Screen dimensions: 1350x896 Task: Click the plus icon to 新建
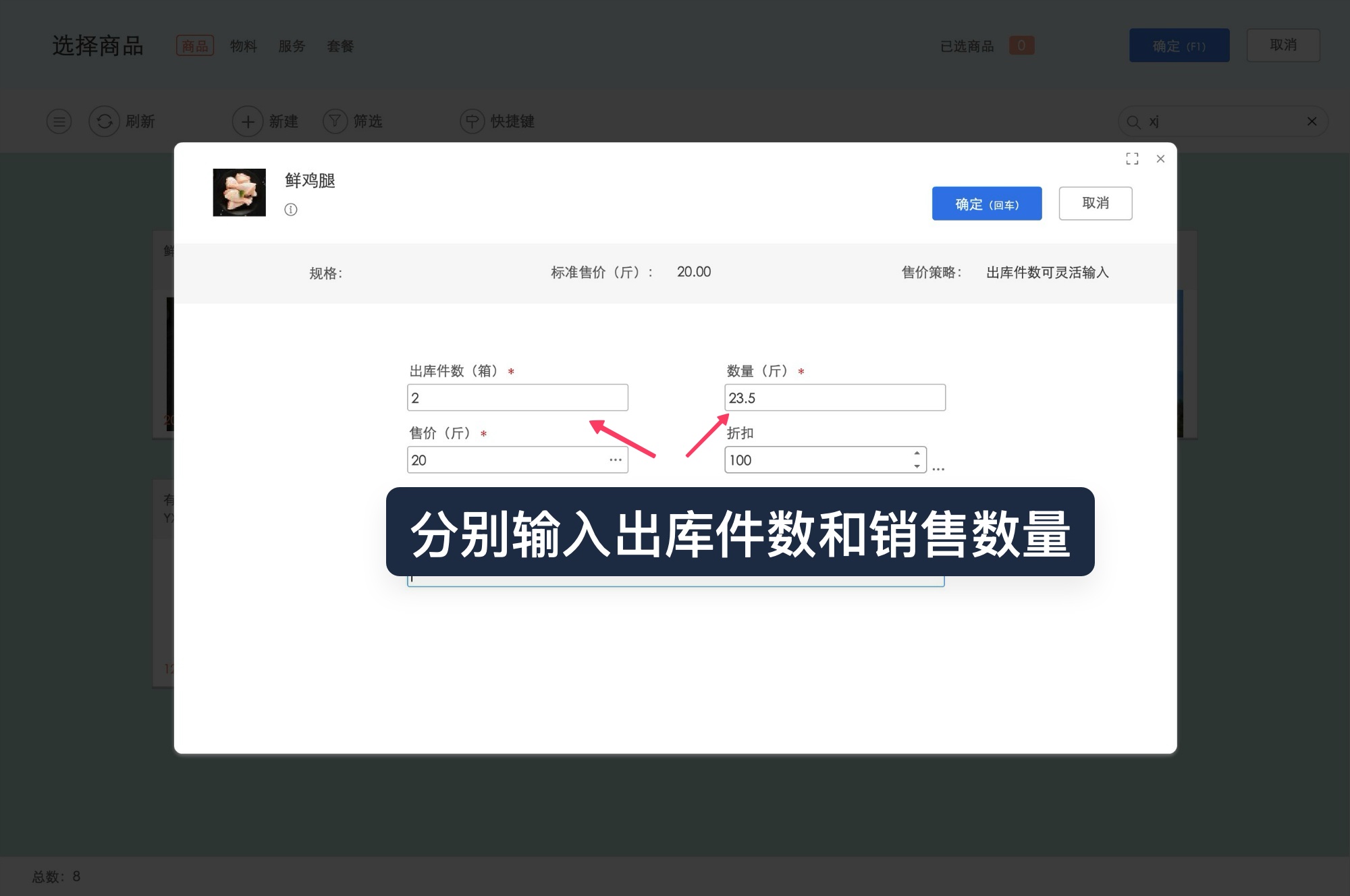pyautogui.click(x=248, y=121)
